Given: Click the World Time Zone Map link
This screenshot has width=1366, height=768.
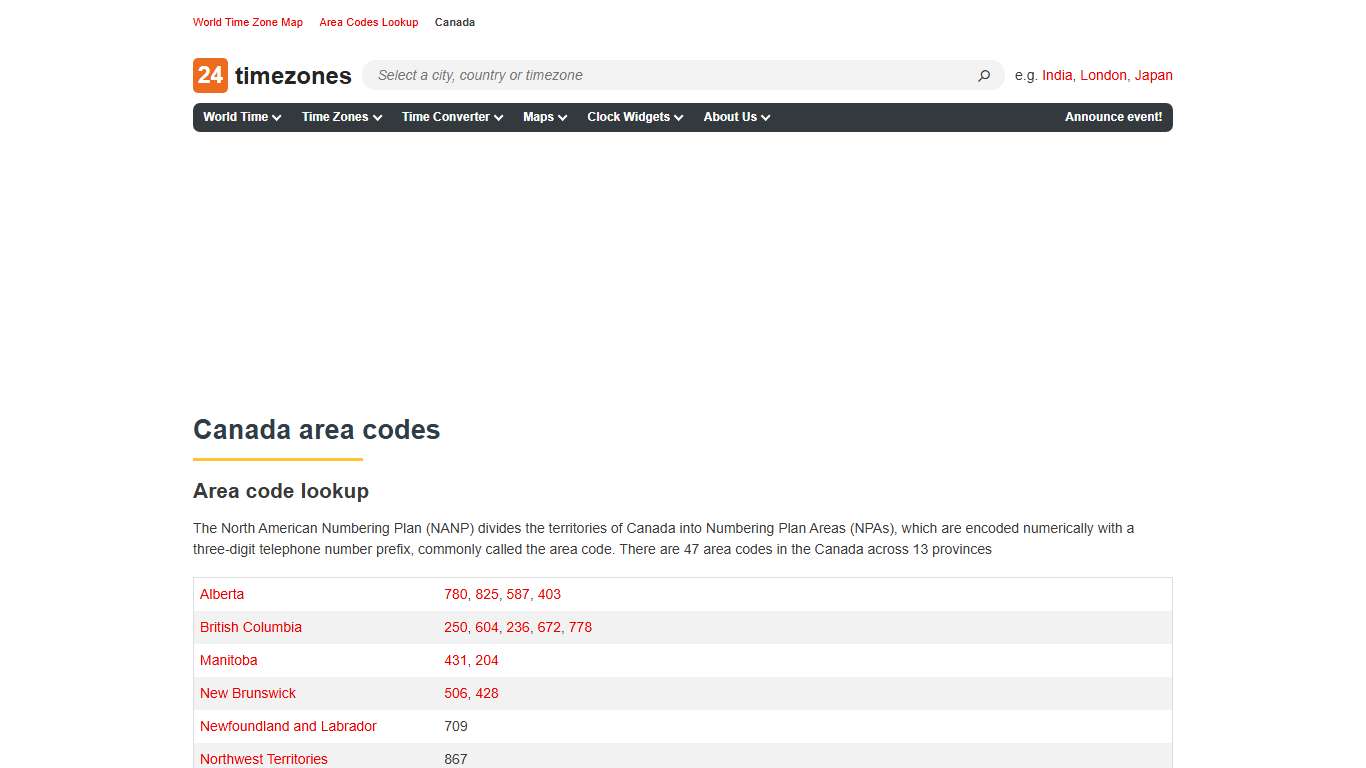Looking at the screenshot, I should [x=247, y=22].
